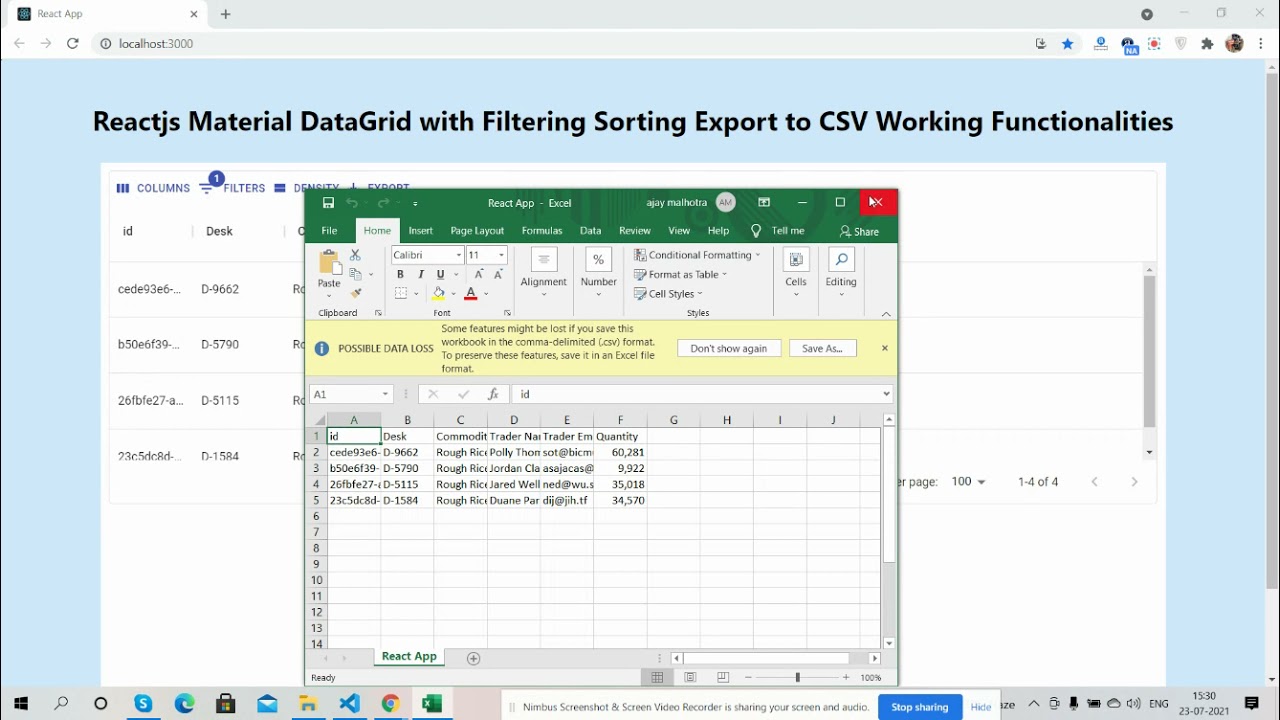Click the Paste clipboard icon
This screenshot has height=720, width=1280.
click(329, 264)
